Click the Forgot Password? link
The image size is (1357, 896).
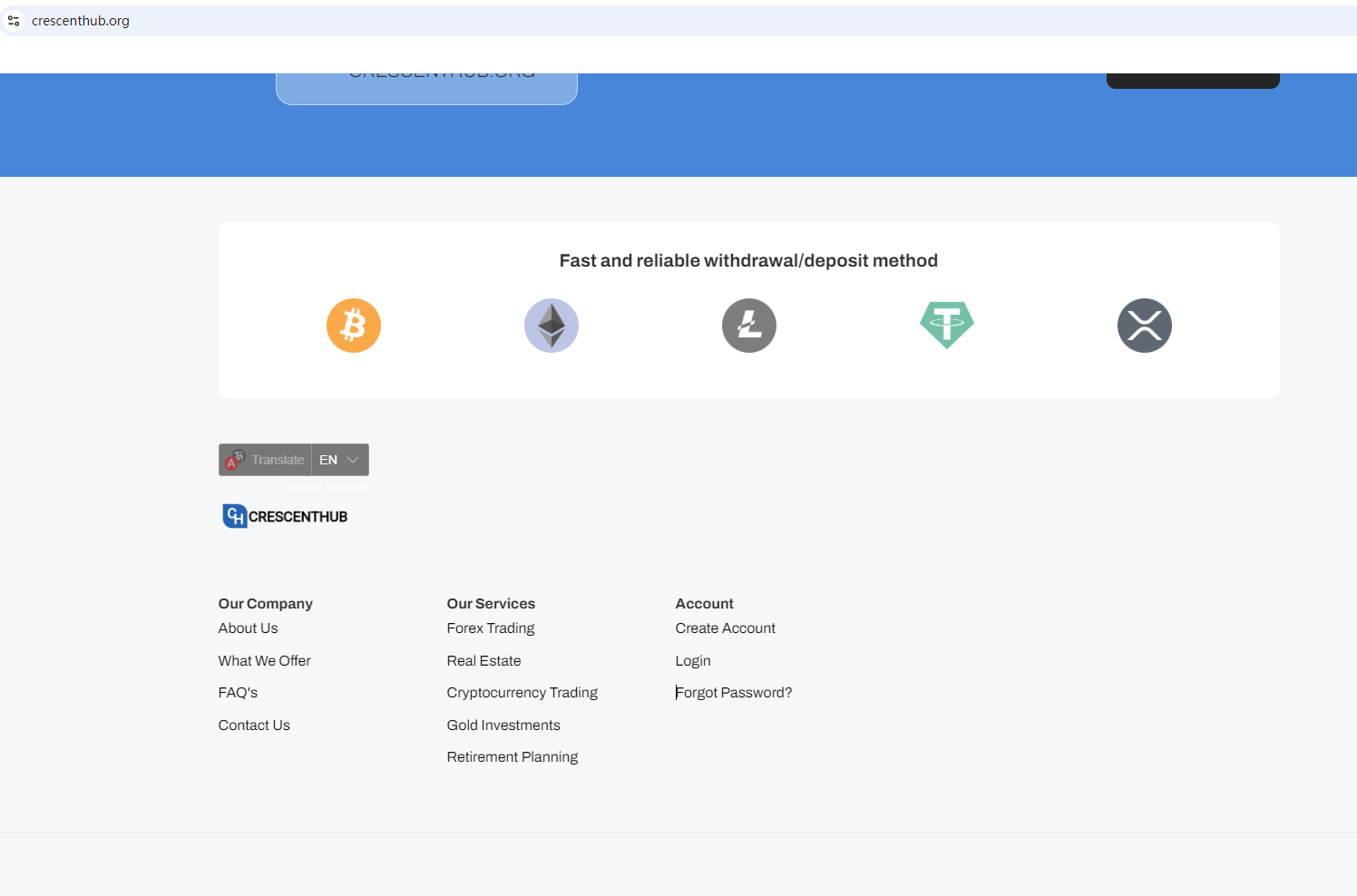coord(734,693)
